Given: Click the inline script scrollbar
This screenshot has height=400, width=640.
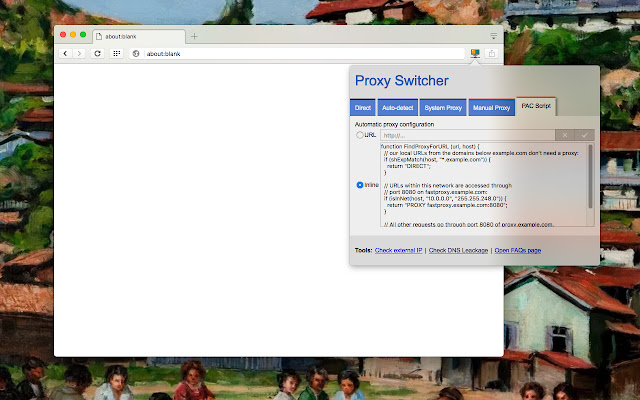Looking at the screenshot, I should pyautogui.click(x=590, y=175).
